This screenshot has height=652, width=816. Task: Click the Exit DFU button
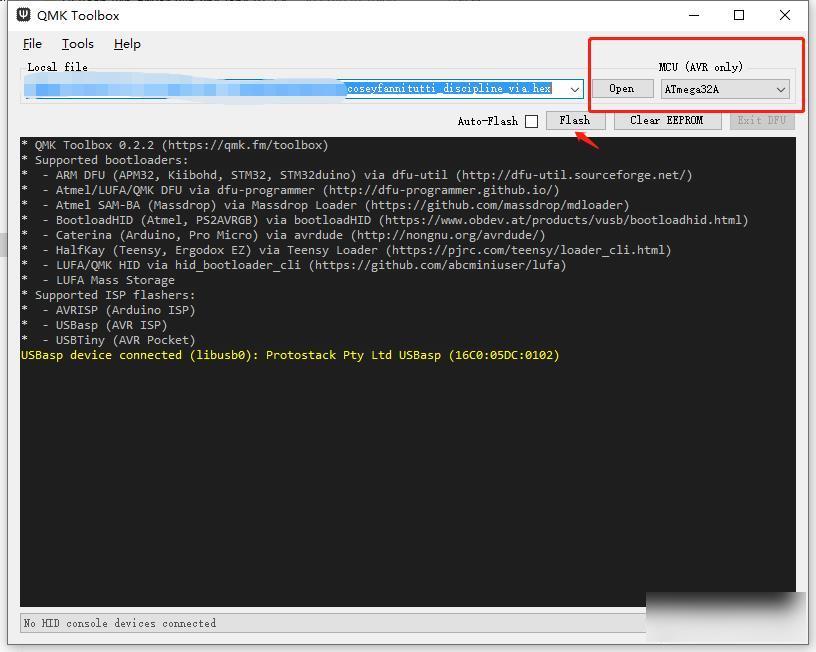pos(761,120)
